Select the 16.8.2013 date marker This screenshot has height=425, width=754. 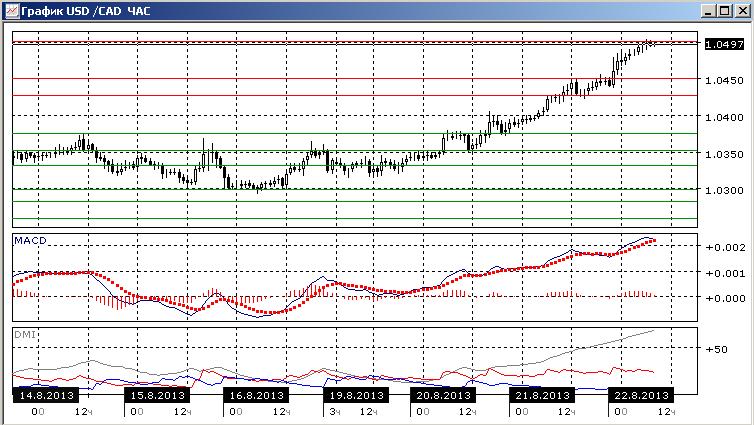point(256,395)
